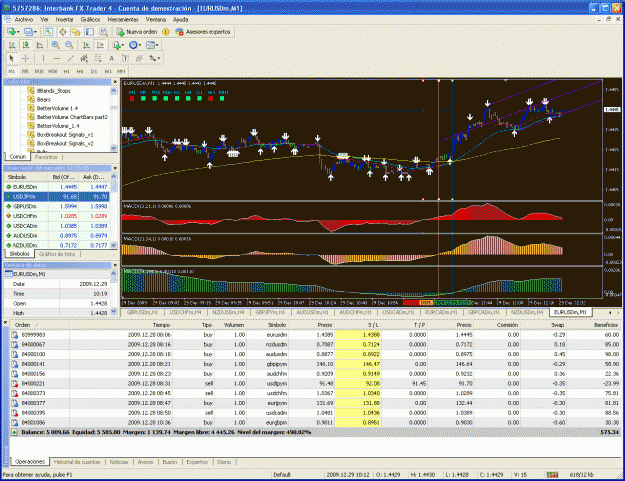The image size is (625, 481).
Task: Set timeframe to M15
Action: [39, 71]
